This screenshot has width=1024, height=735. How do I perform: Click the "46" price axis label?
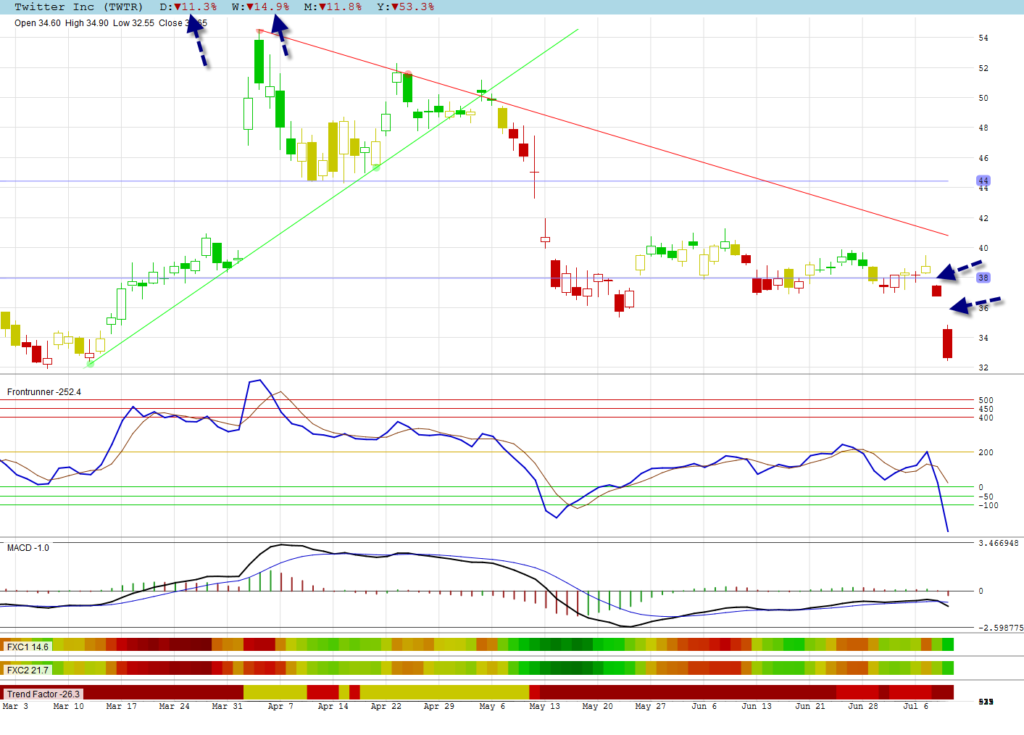click(984, 158)
